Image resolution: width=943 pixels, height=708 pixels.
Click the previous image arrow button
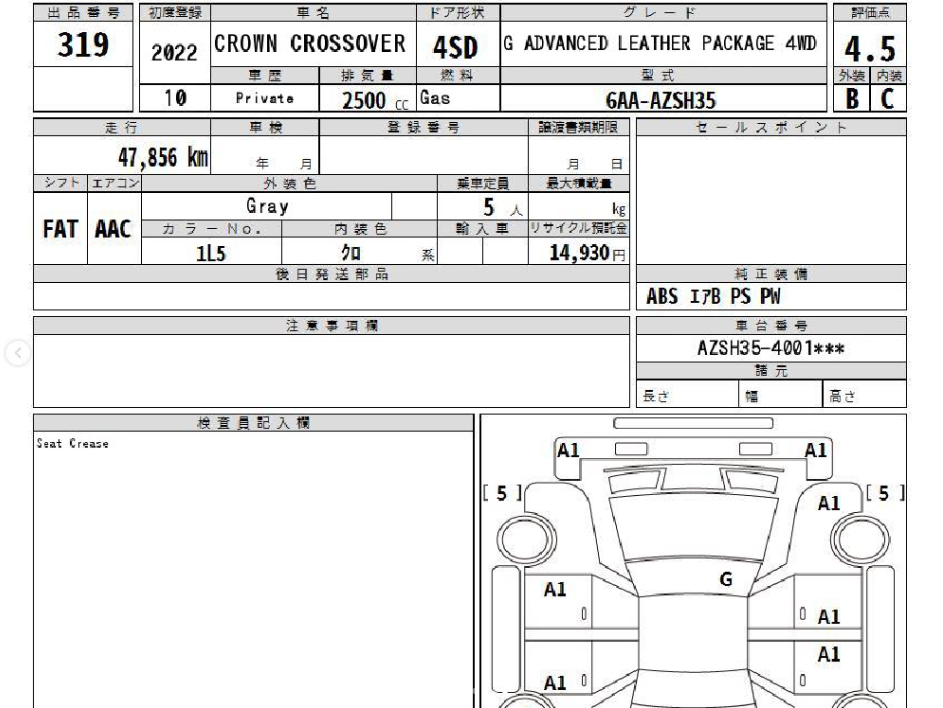(18, 353)
